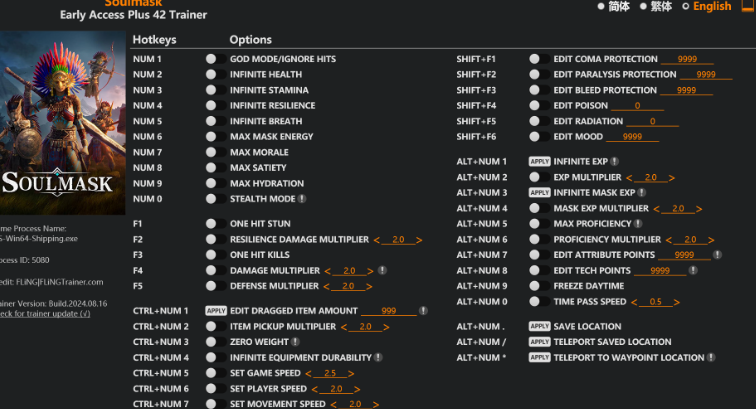The width and height of the screenshot is (756, 409).
Task: Open the check for trainer update link
Action: point(45,314)
